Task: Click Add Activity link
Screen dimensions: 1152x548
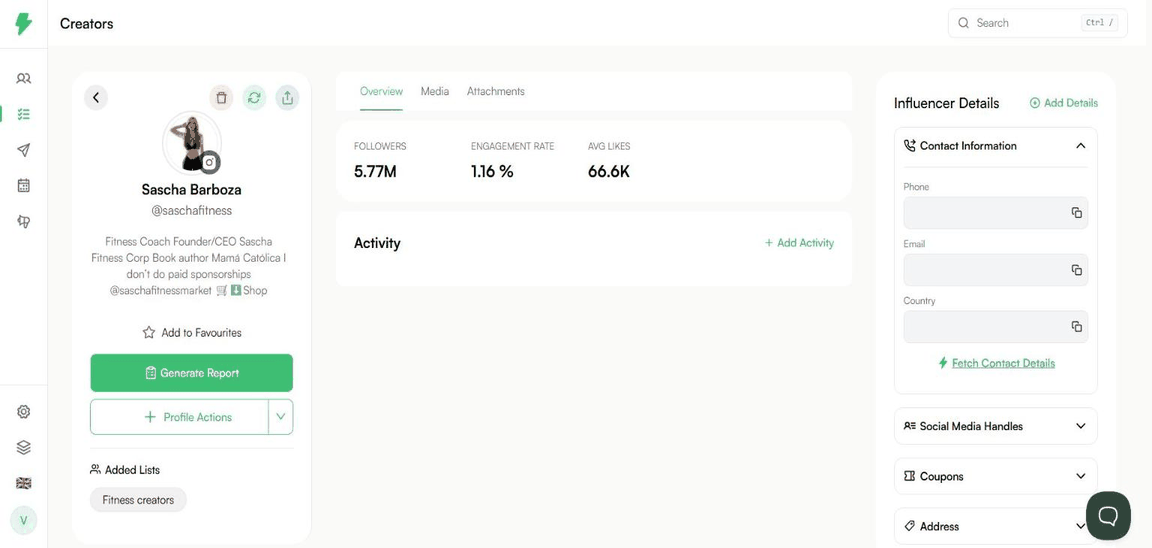Action: 799,243
